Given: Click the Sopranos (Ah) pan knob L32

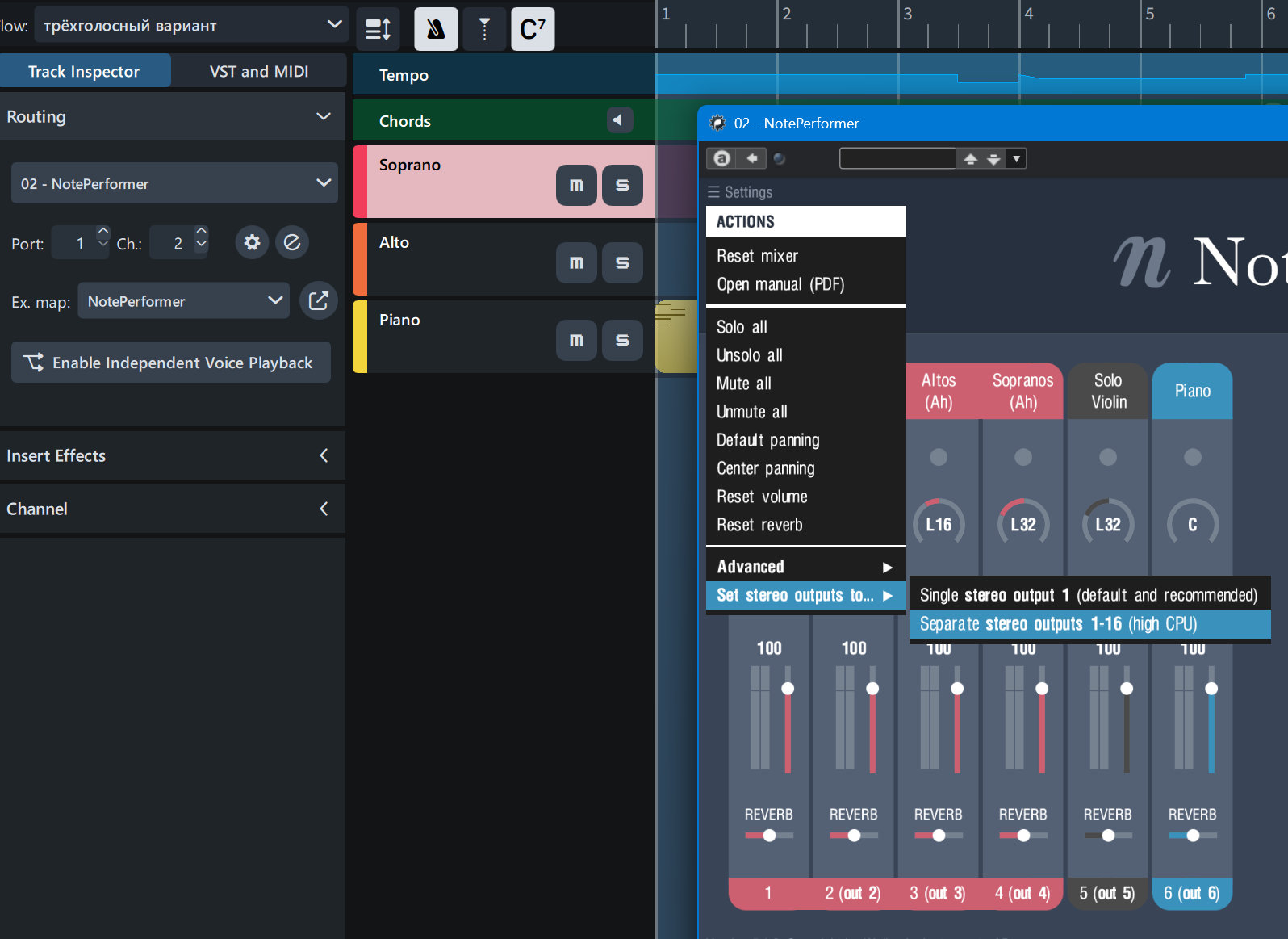Looking at the screenshot, I should [x=1023, y=525].
